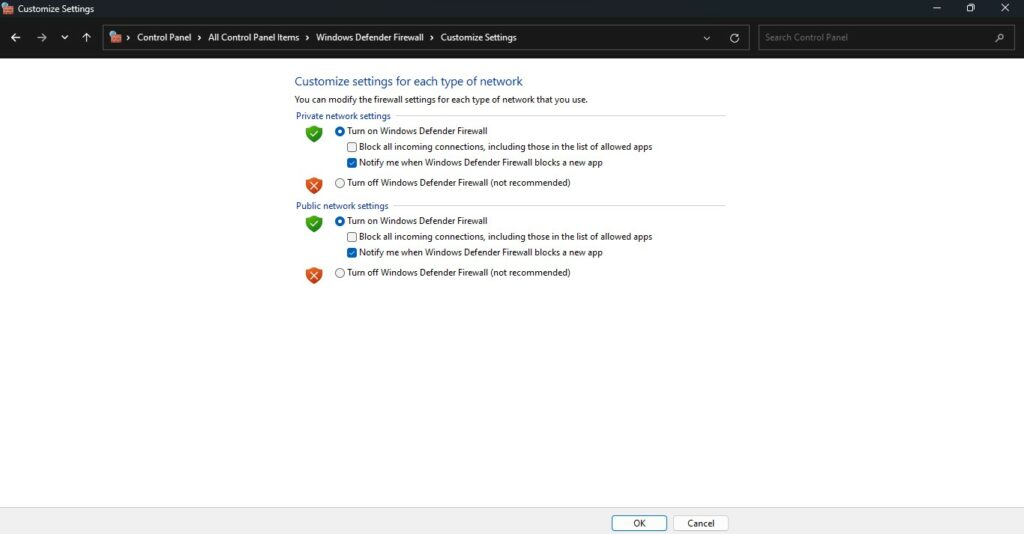Go back using the Back arrow

[15, 38]
